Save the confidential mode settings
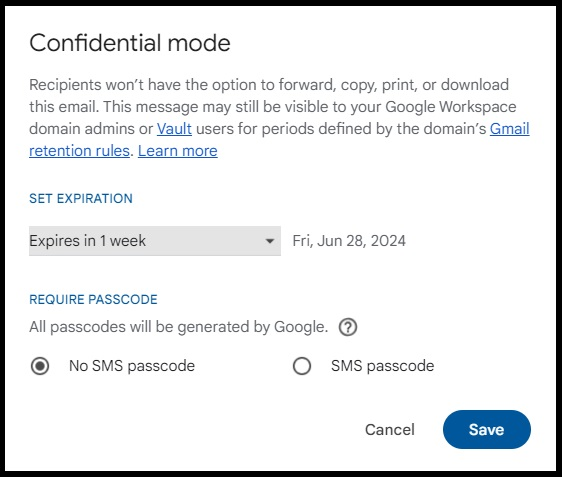This screenshot has height=477, width=562. tap(487, 429)
